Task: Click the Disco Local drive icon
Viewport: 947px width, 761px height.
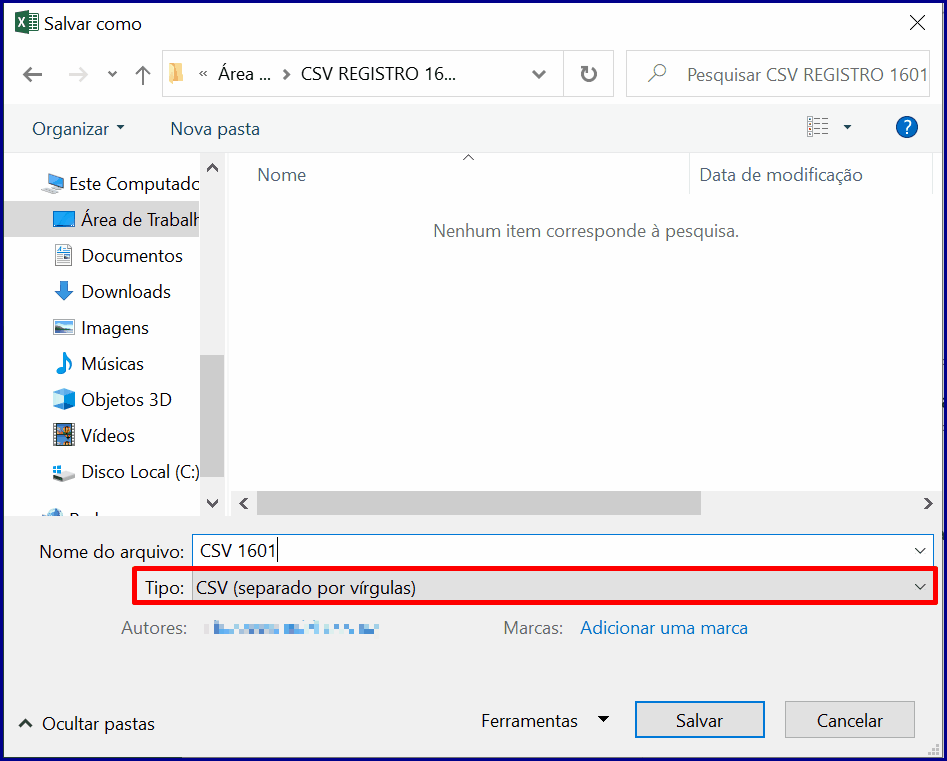Action: (63, 472)
